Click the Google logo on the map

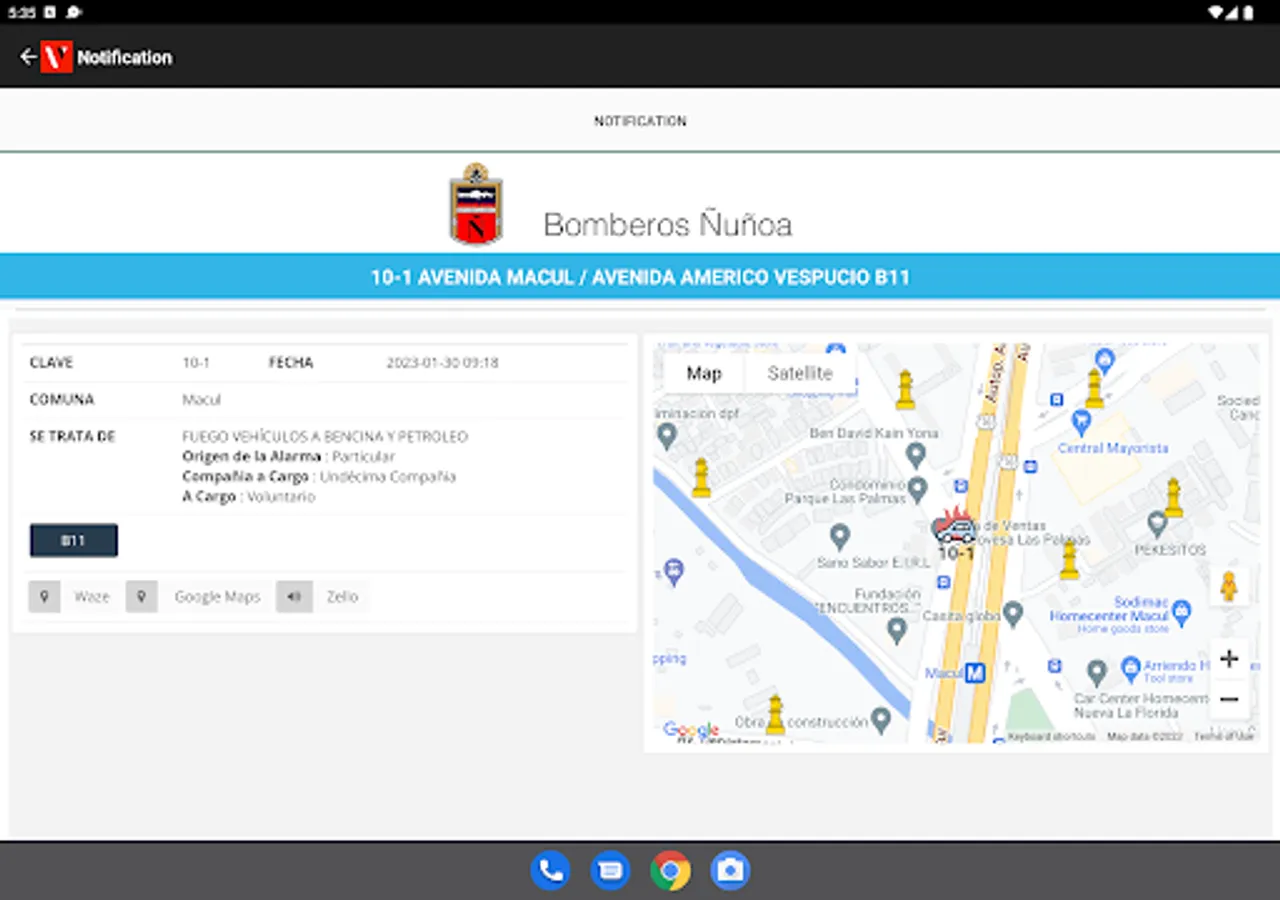pyautogui.click(x=691, y=730)
